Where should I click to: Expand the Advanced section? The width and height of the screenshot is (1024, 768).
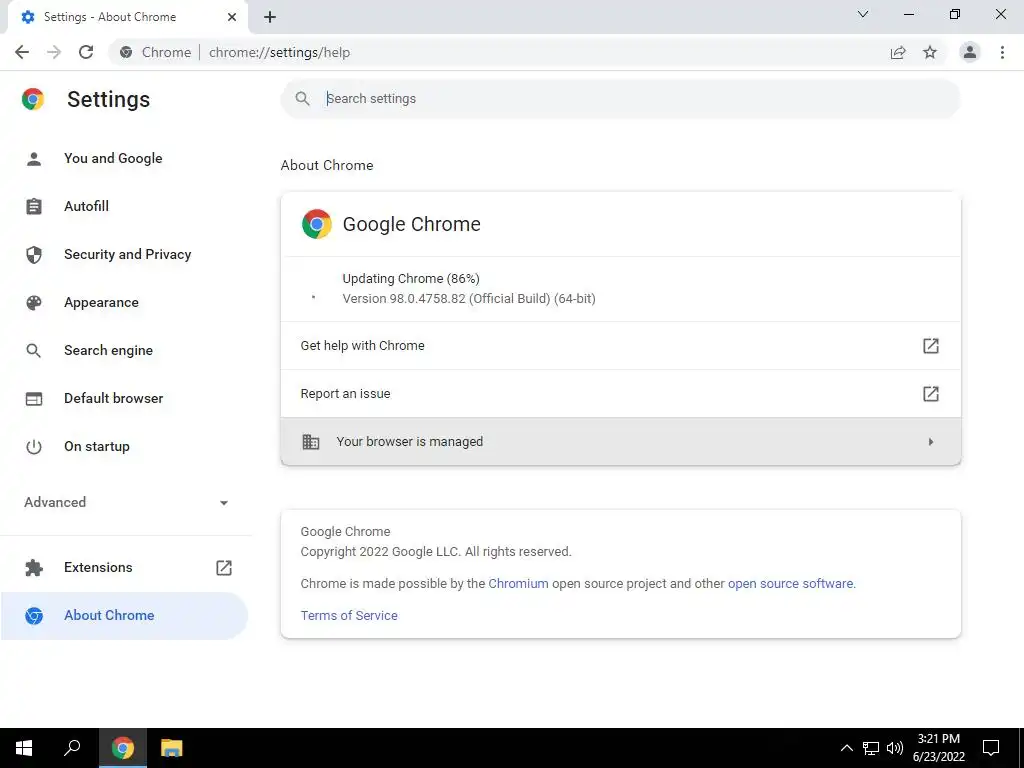(x=126, y=502)
